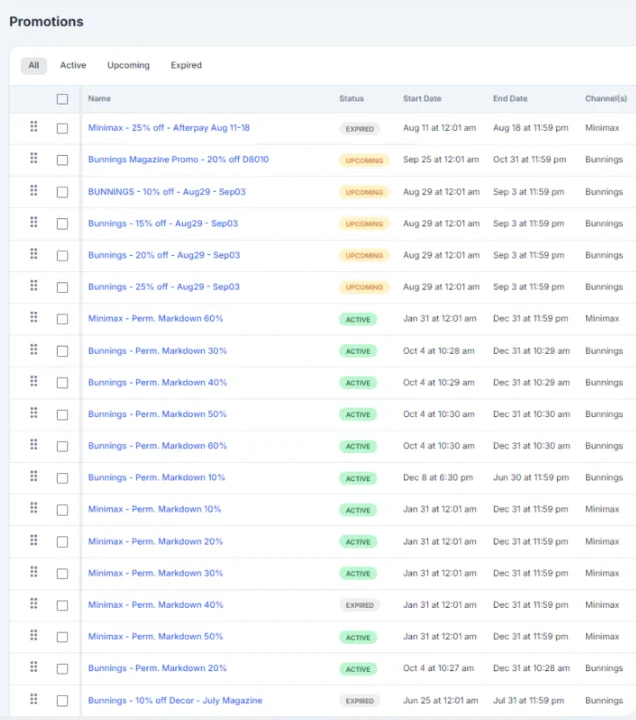Click the Channel(s) column header
This screenshot has height=720, width=636.
(x=606, y=98)
